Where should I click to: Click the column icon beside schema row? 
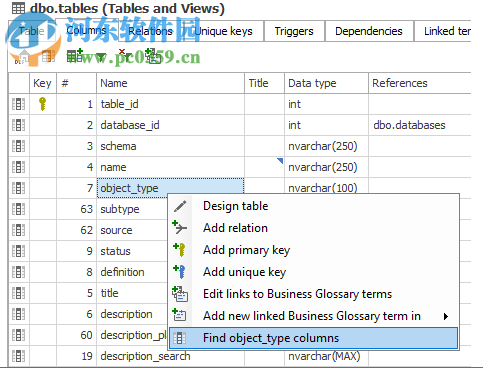(x=18, y=146)
